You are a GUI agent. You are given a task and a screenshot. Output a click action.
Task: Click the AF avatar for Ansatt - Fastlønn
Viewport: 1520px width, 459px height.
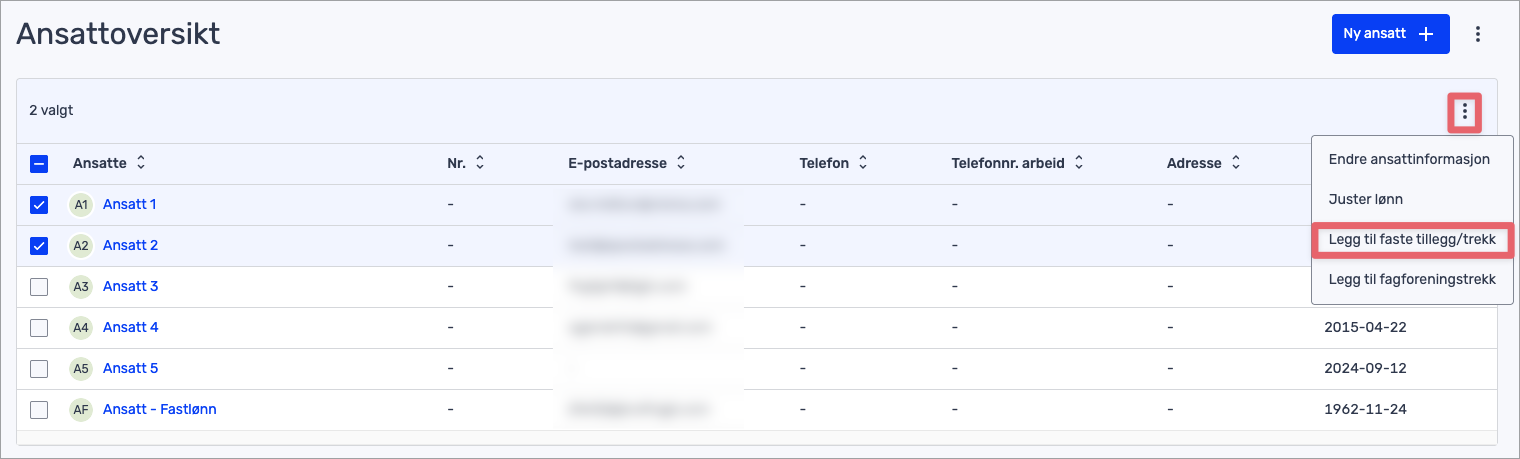[82, 409]
